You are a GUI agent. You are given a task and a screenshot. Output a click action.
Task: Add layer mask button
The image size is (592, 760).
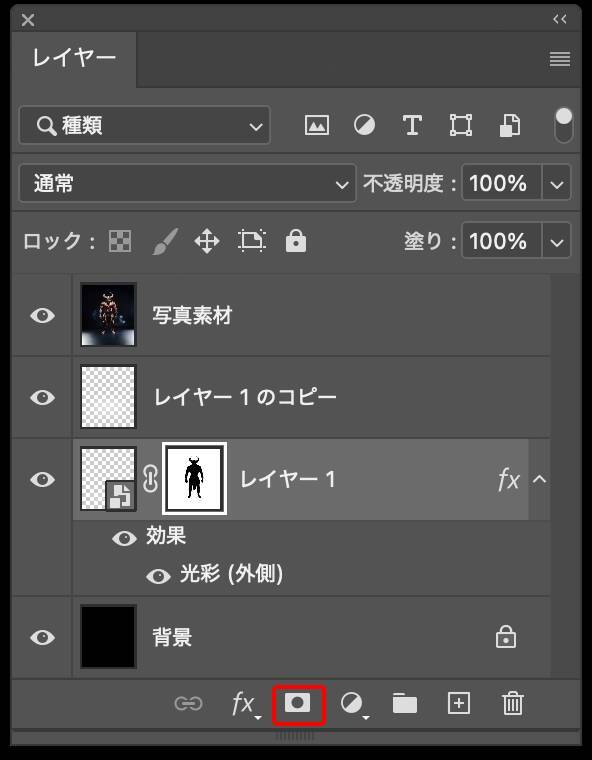(x=297, y=703)
